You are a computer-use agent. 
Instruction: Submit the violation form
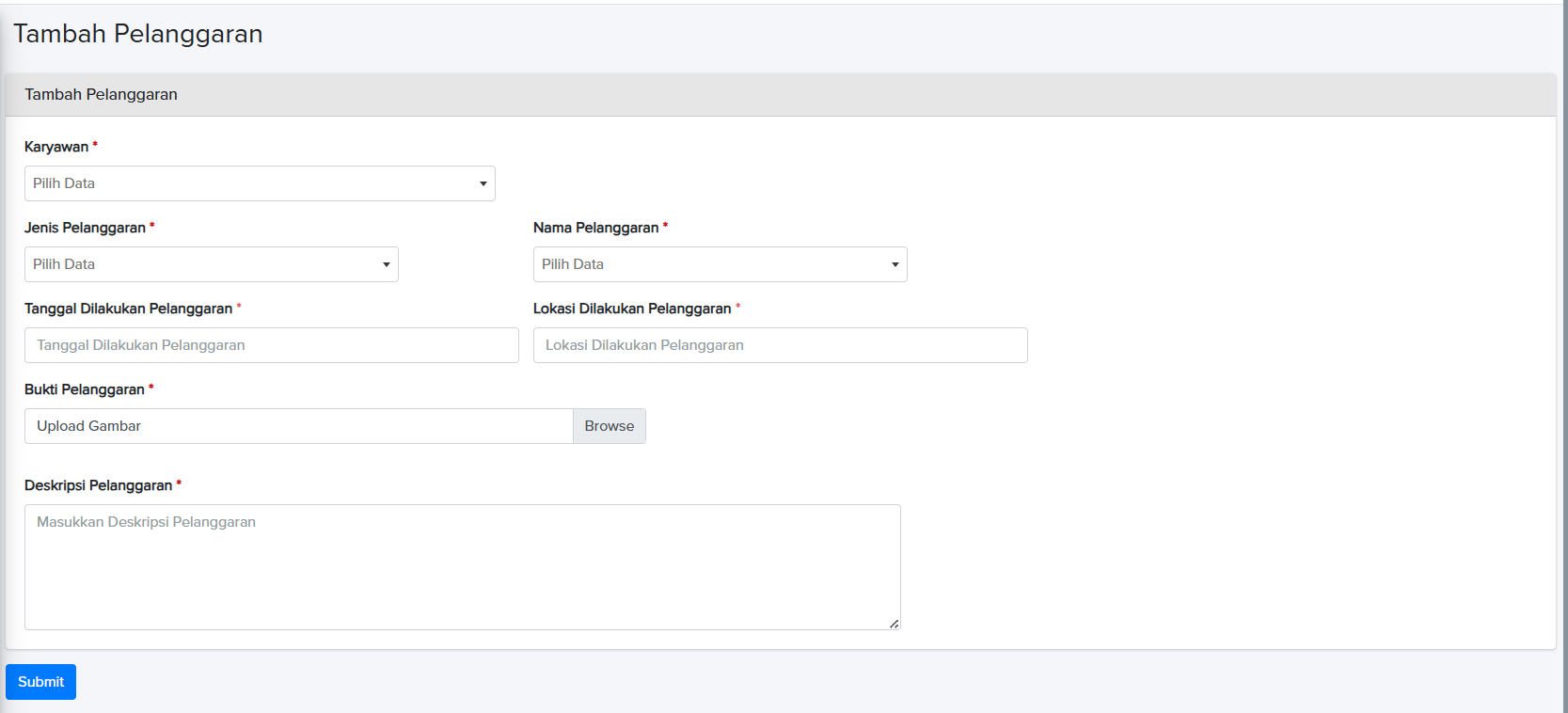40,682
